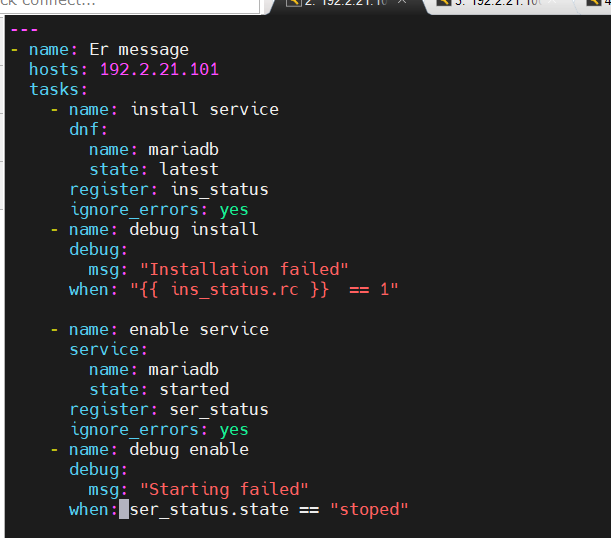
Task: Click 'mariadb' under the service module
Action: pyautogui.click(x=183, y=369)
